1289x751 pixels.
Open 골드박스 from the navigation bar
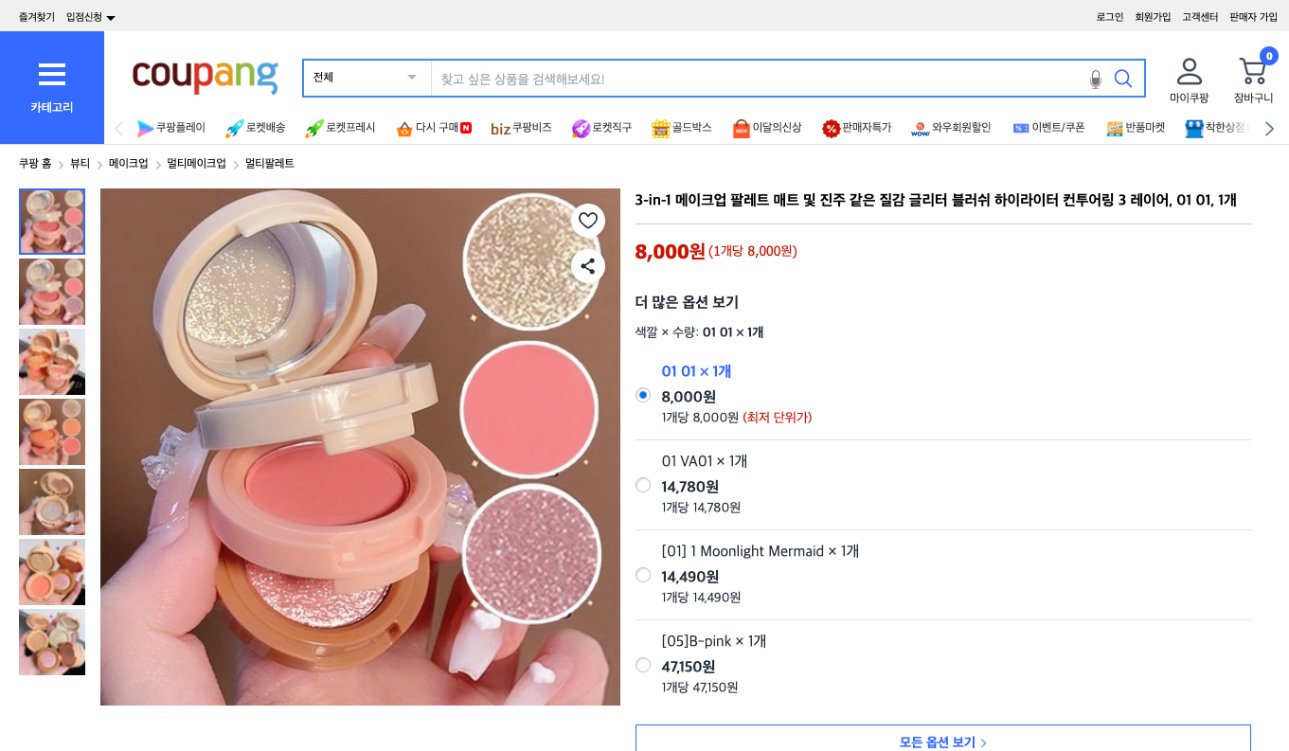tap(683, 128)
